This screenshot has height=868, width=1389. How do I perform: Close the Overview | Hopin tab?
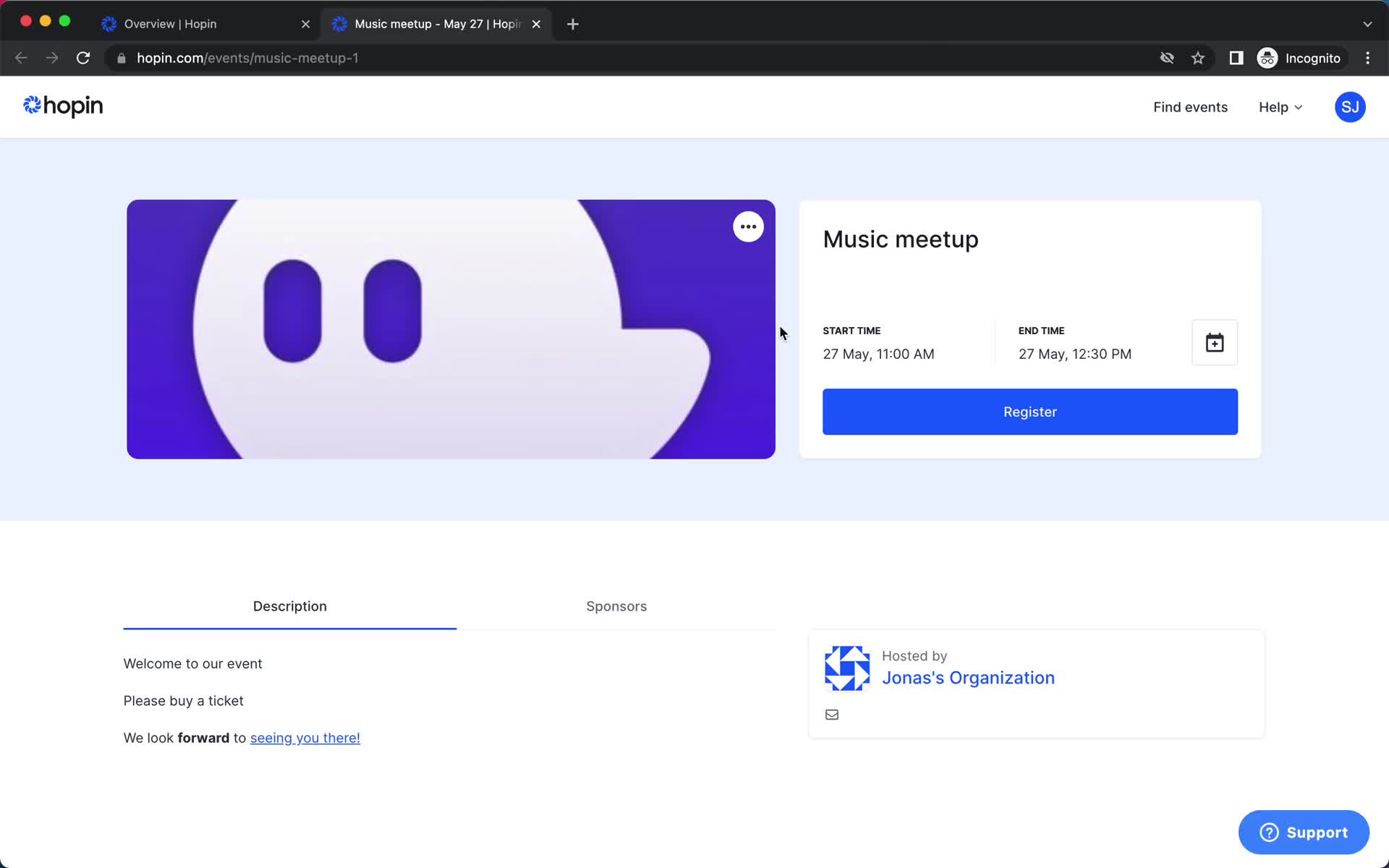pyautogui.click(x=305, y=24)
